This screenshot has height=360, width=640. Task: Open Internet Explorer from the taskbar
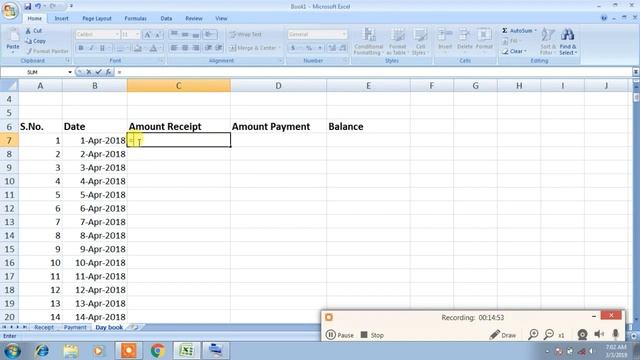42,351
